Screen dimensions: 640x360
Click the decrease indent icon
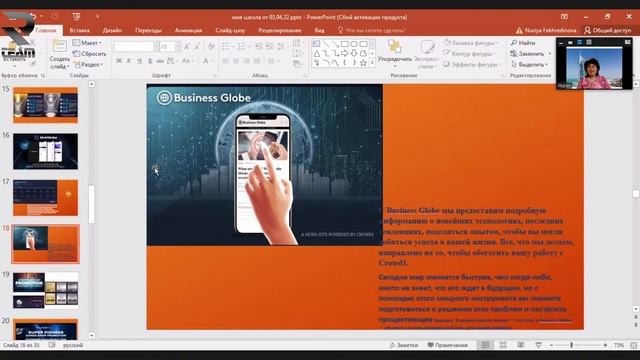tap(259, 46)
